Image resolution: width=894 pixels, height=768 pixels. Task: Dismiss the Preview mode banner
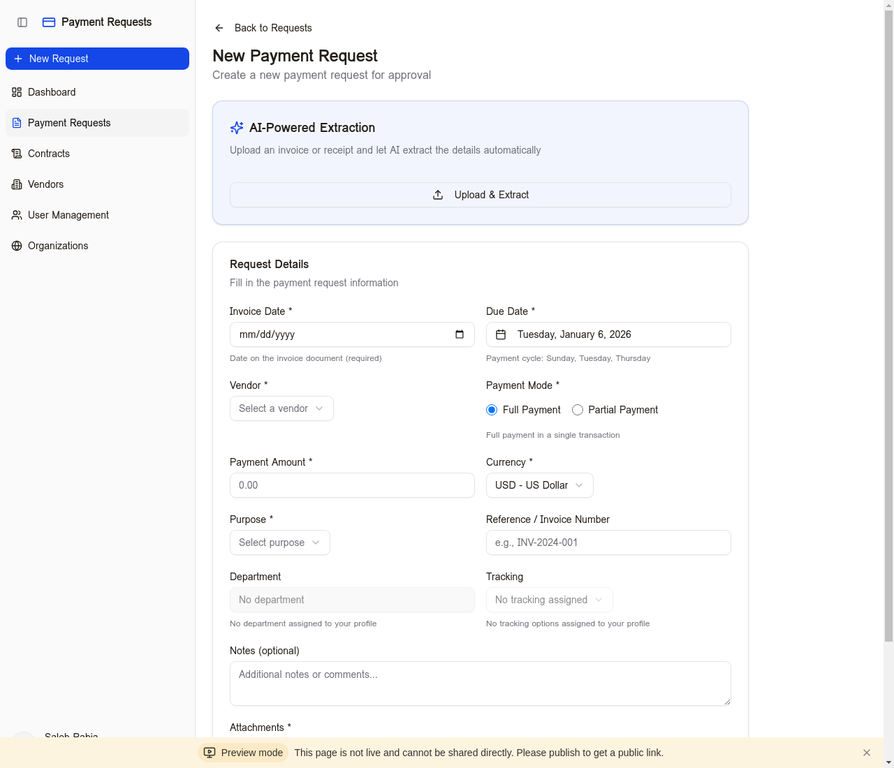[x=866, y=752]
